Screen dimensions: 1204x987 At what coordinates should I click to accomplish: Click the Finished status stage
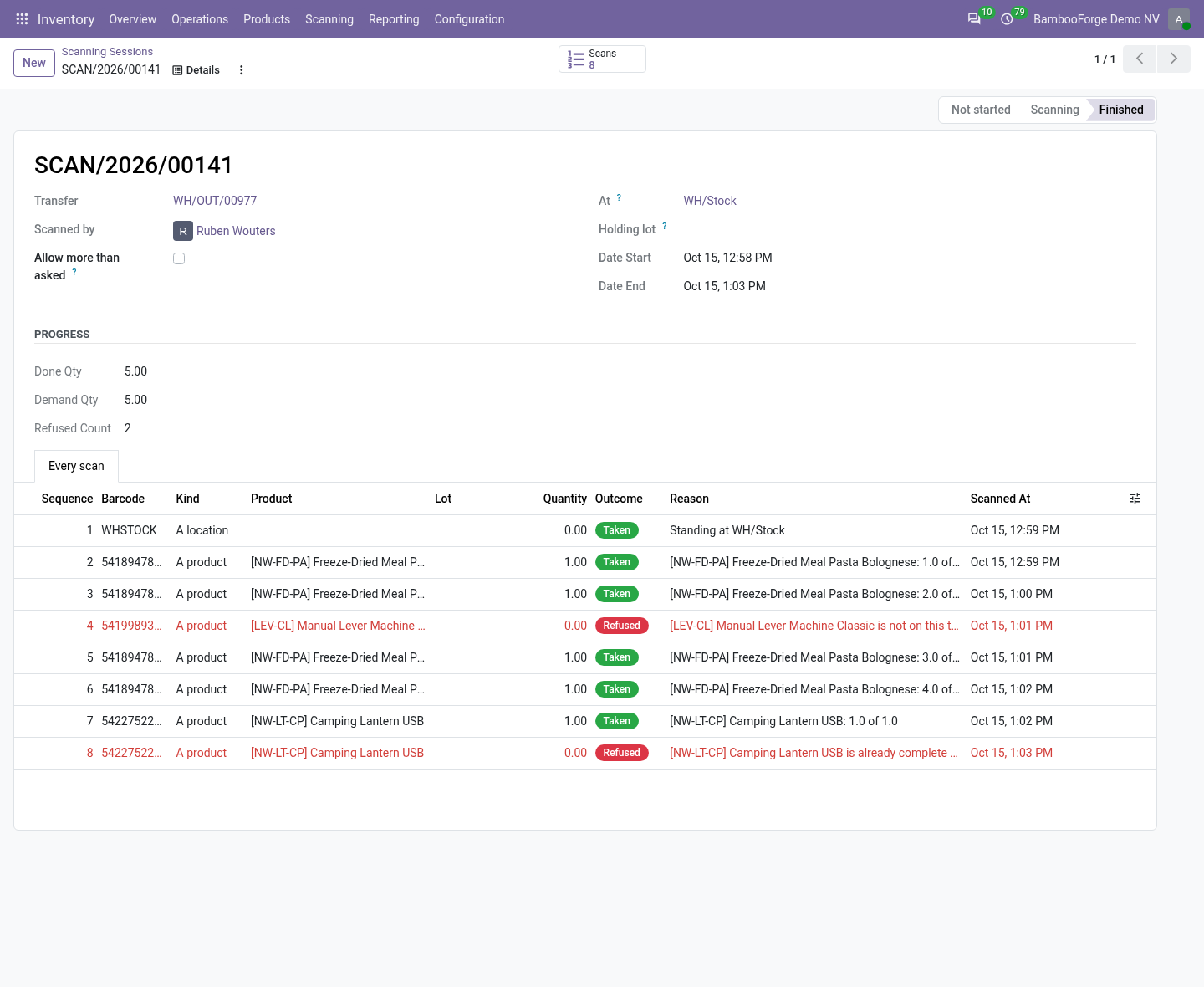tap(1121, 110)
